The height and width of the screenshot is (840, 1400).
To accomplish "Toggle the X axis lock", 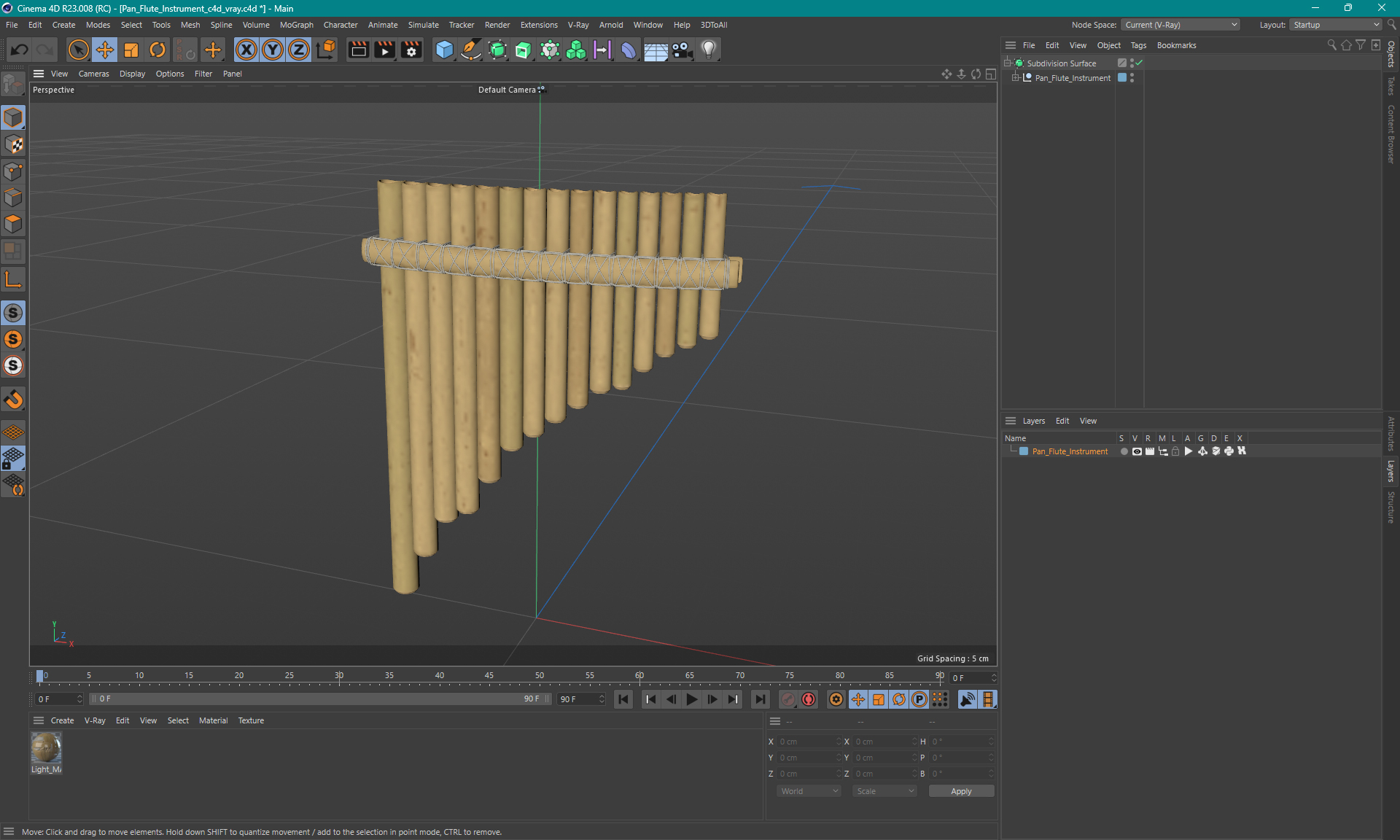I will click(246, 50).
